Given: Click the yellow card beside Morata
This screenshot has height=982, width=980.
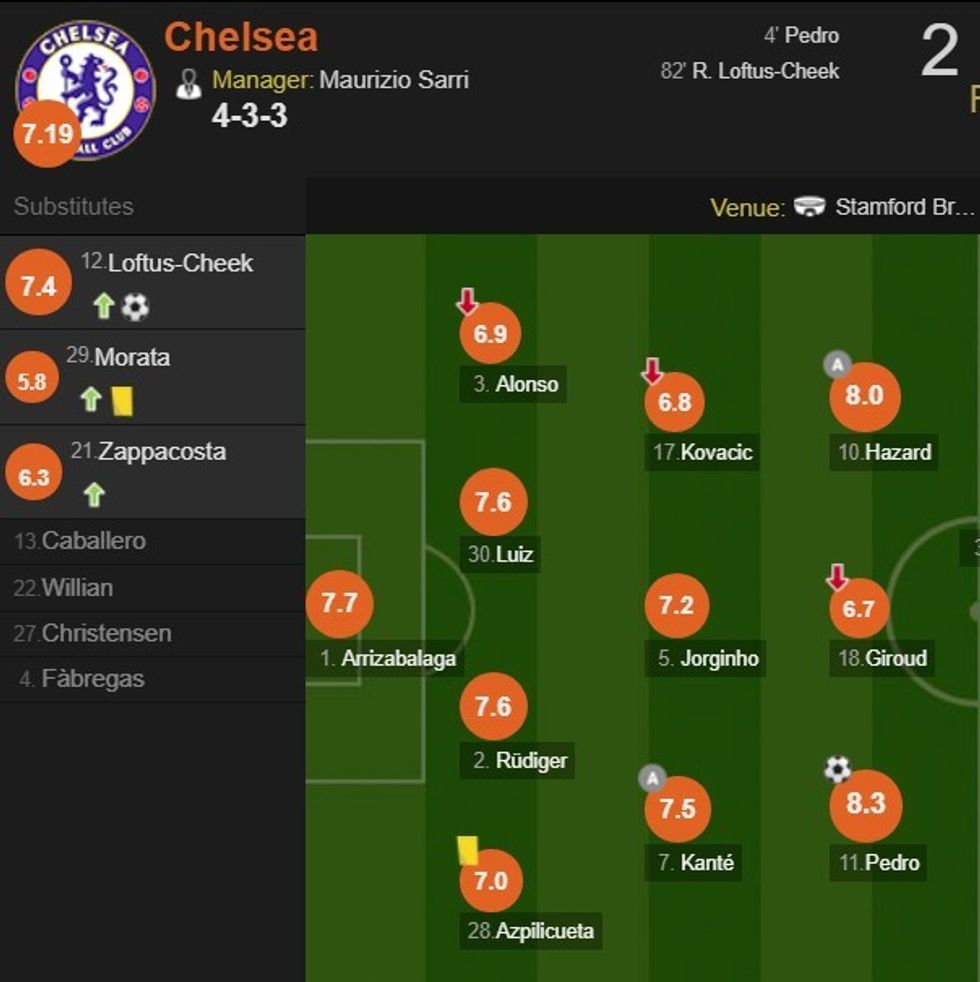Looking at the screenshot, I should point(122,400).
